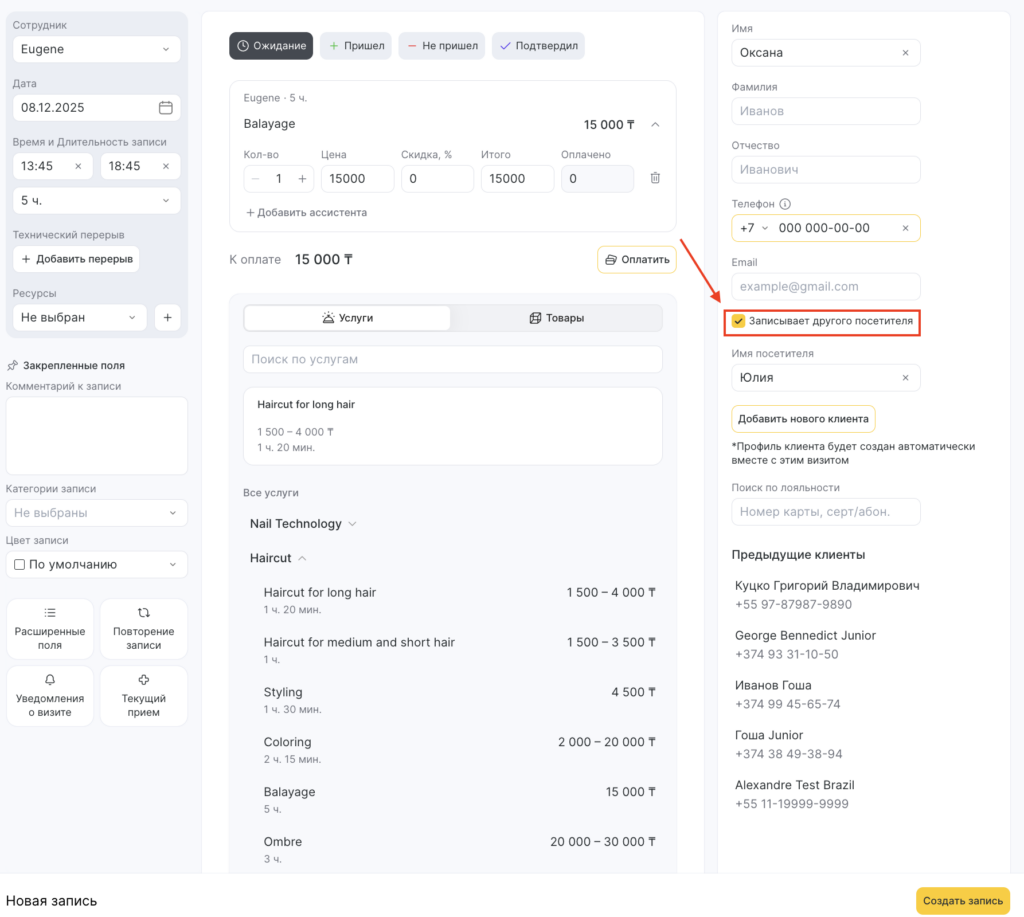The image size is (1024, 917).
Task: Select the Услуги tab
Action: (x=347, y=318)
